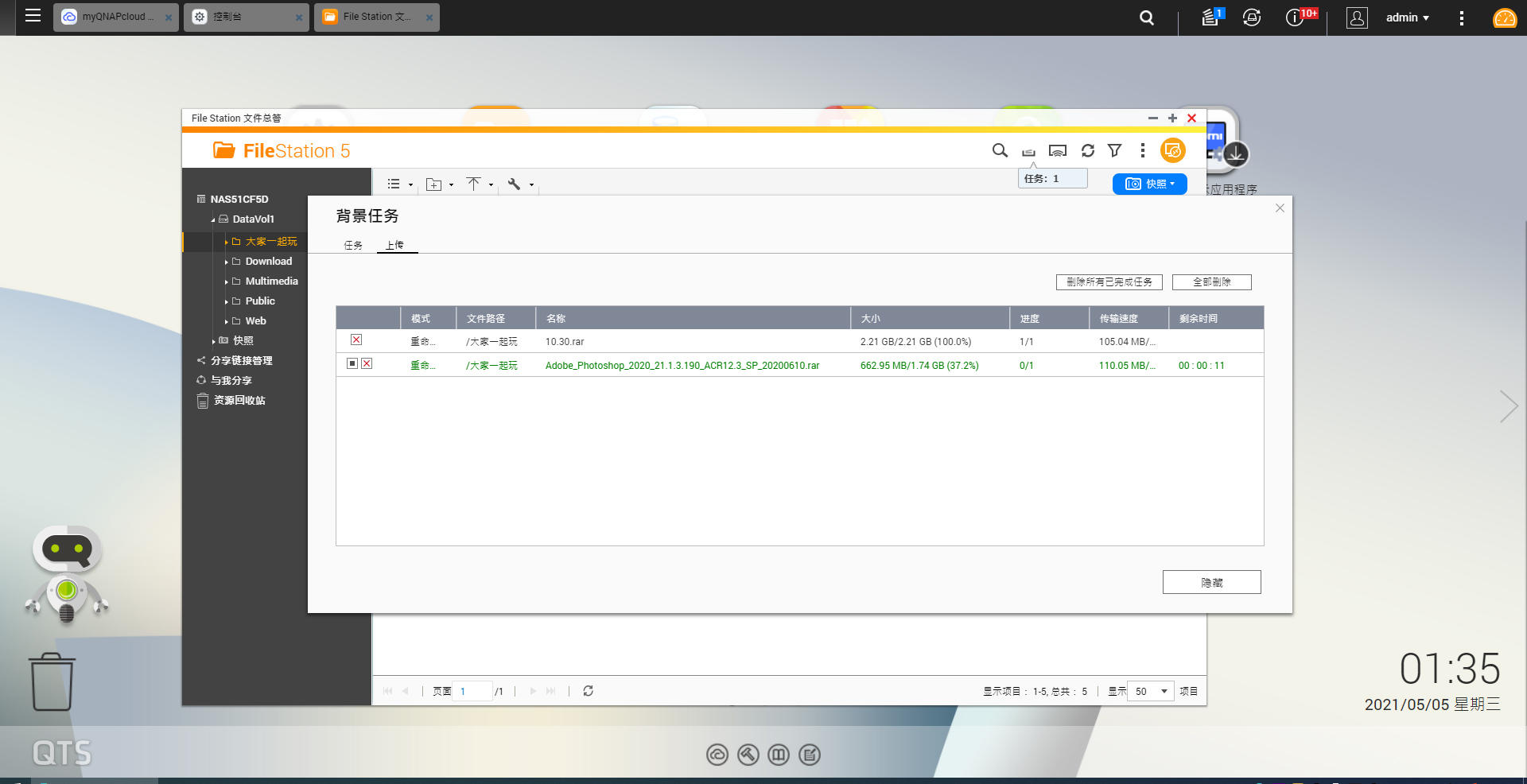The width and height of the screenshot is (1527, 784).
Task: Expand the Download folder in tree
Action: point(226,262)
